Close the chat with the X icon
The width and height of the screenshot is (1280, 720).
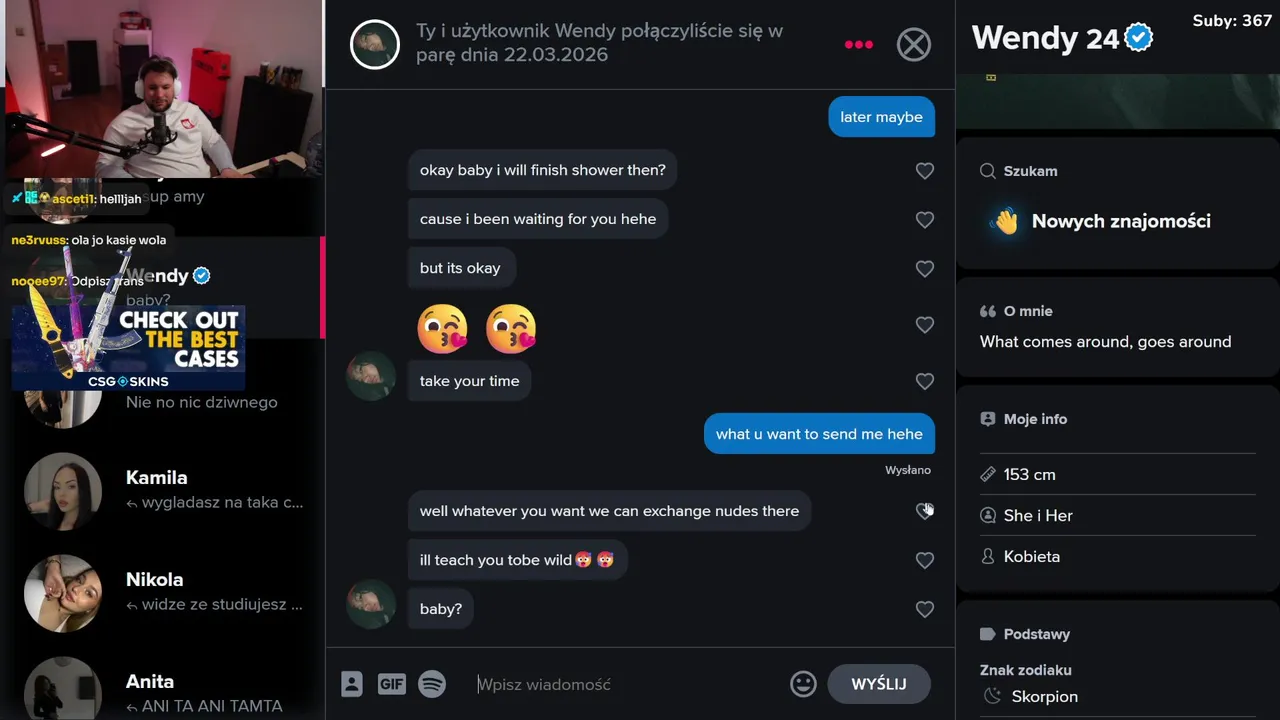[913, 44]
